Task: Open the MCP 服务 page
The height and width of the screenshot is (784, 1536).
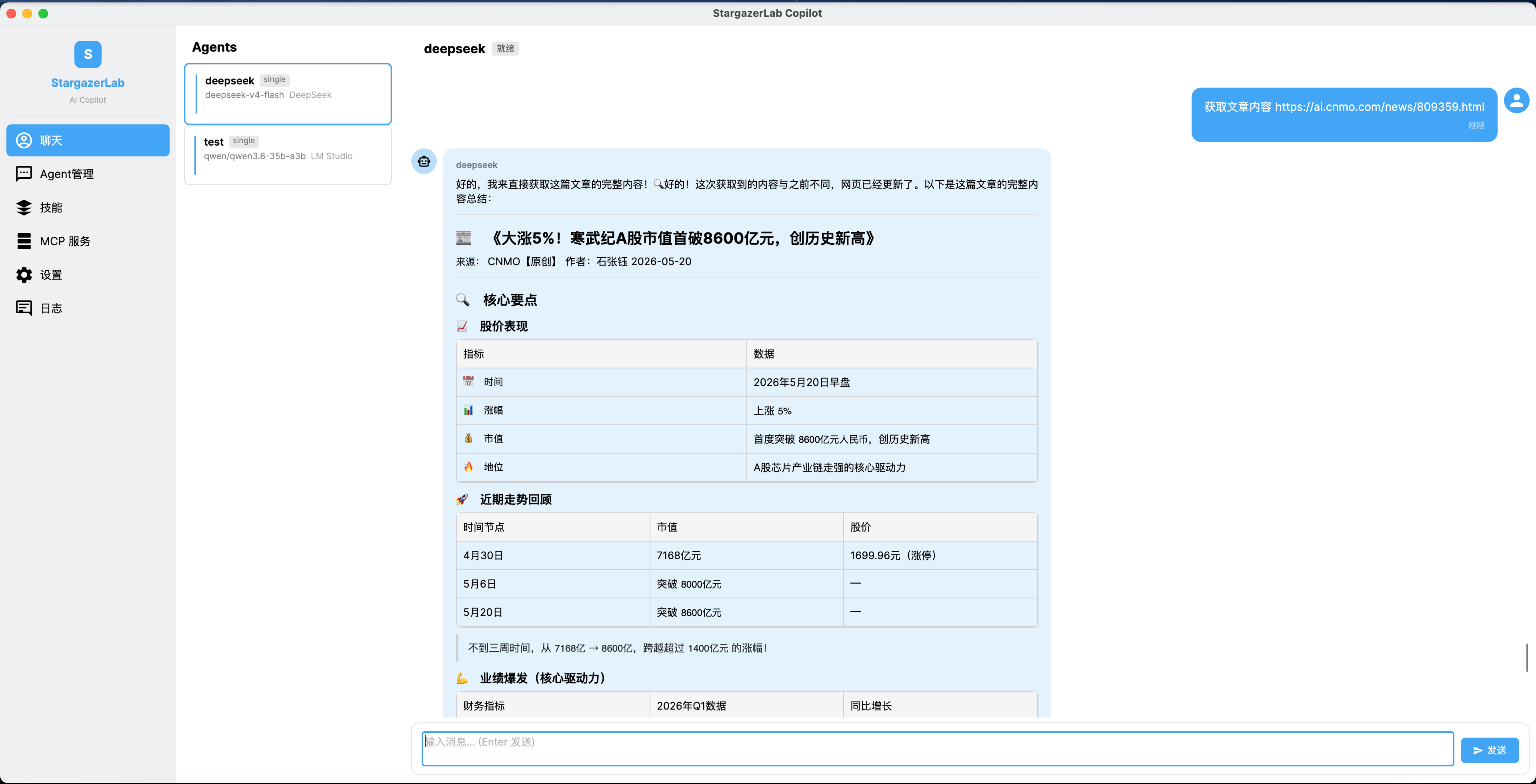Action: pyautogui.click(x=88, y=241)
